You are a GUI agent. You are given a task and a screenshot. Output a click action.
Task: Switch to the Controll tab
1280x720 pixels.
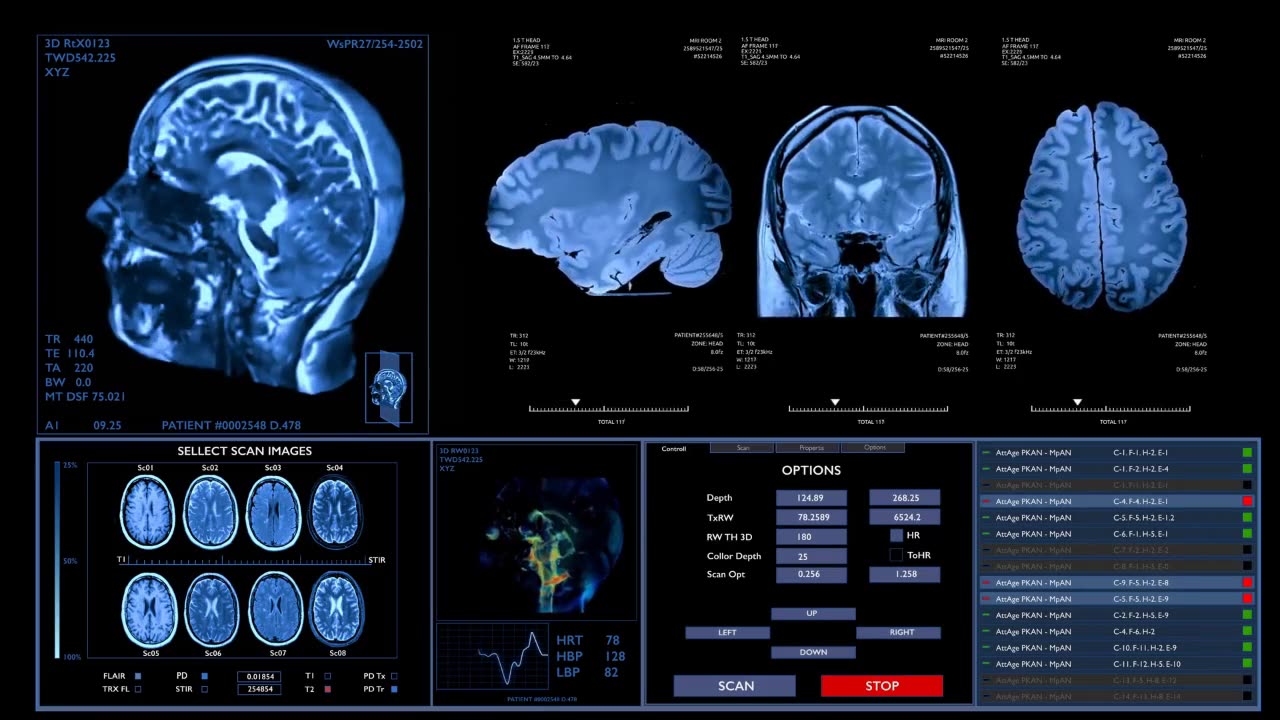pos(676,448)
